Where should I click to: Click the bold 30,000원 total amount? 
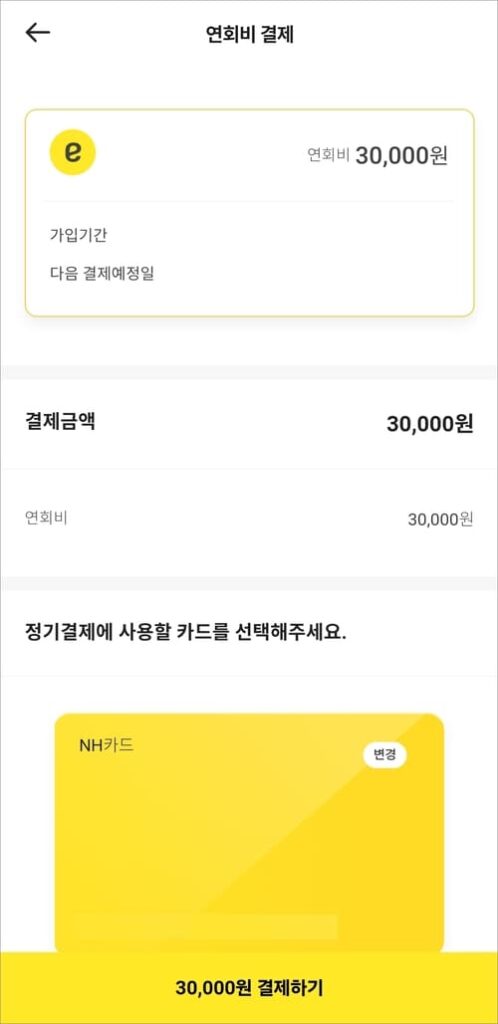pyautogui.click(x=429, y=424)
